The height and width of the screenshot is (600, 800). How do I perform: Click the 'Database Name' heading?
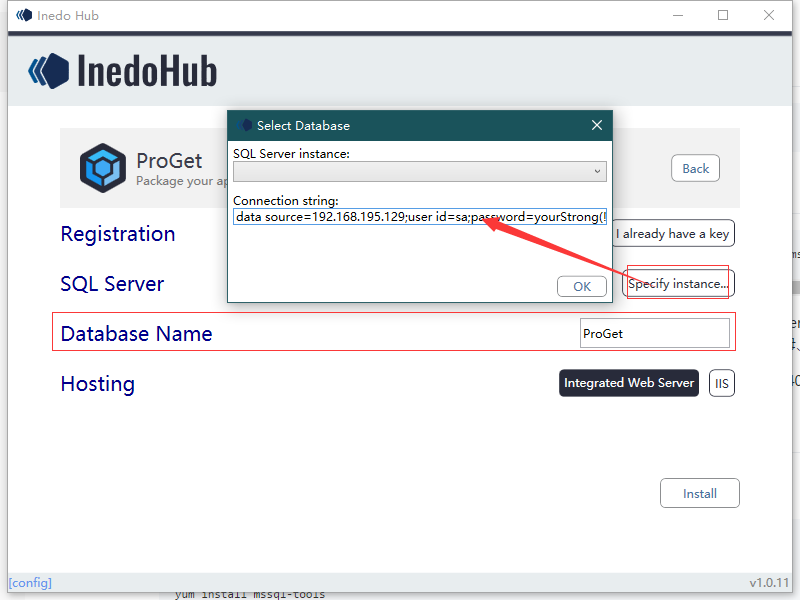point(136,334)
